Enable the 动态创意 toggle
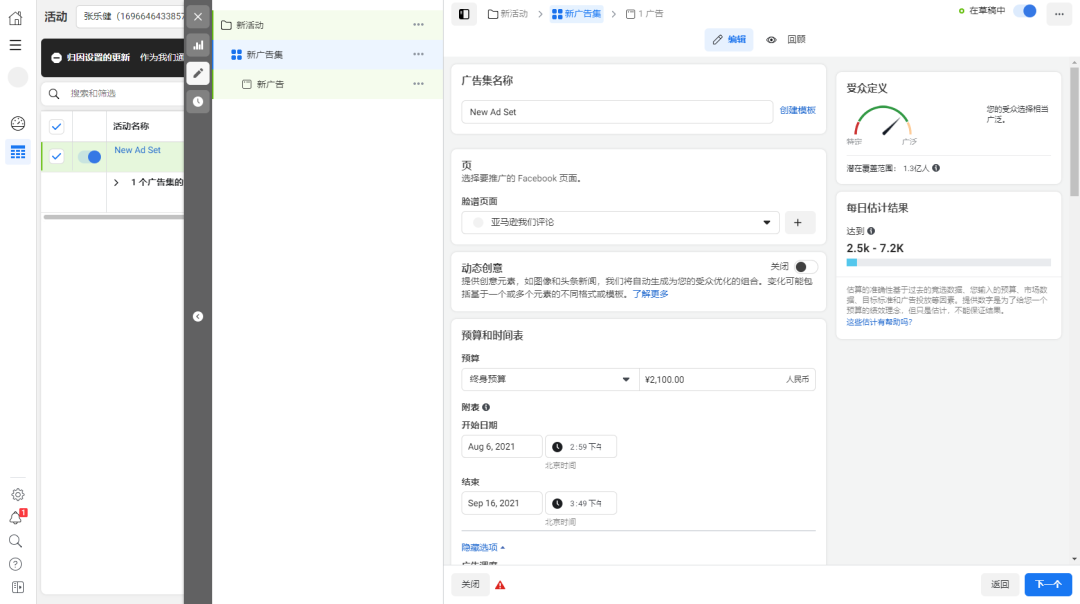This screenshot has width=1080, height=604. point(805,266)
